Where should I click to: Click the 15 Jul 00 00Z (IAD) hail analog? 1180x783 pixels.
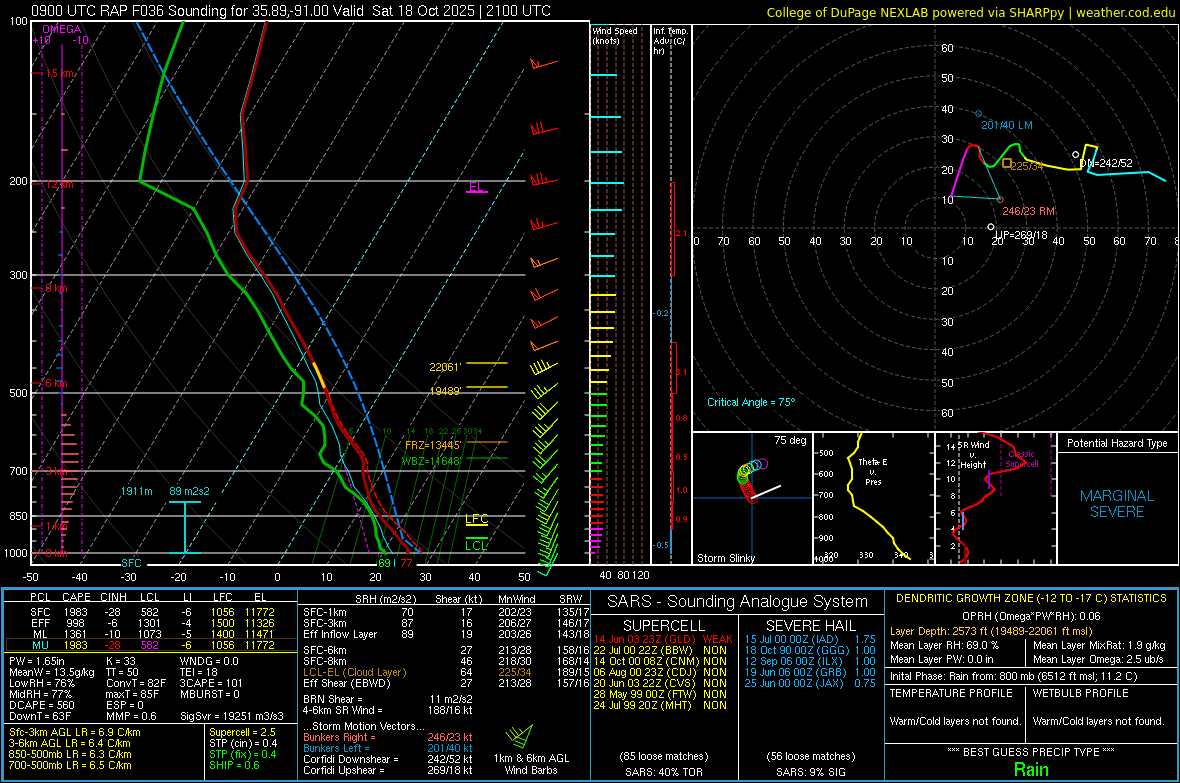810,639
